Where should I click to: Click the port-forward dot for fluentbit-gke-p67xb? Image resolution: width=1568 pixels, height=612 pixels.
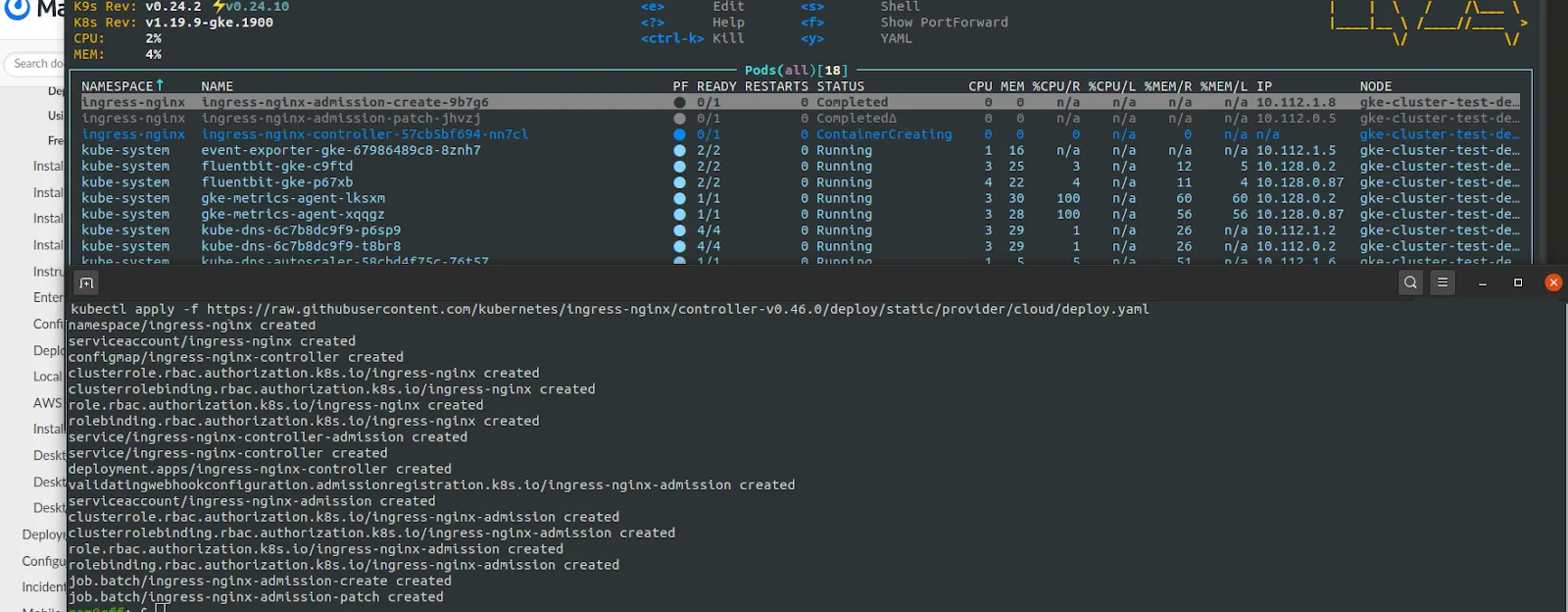pos(679,182)
